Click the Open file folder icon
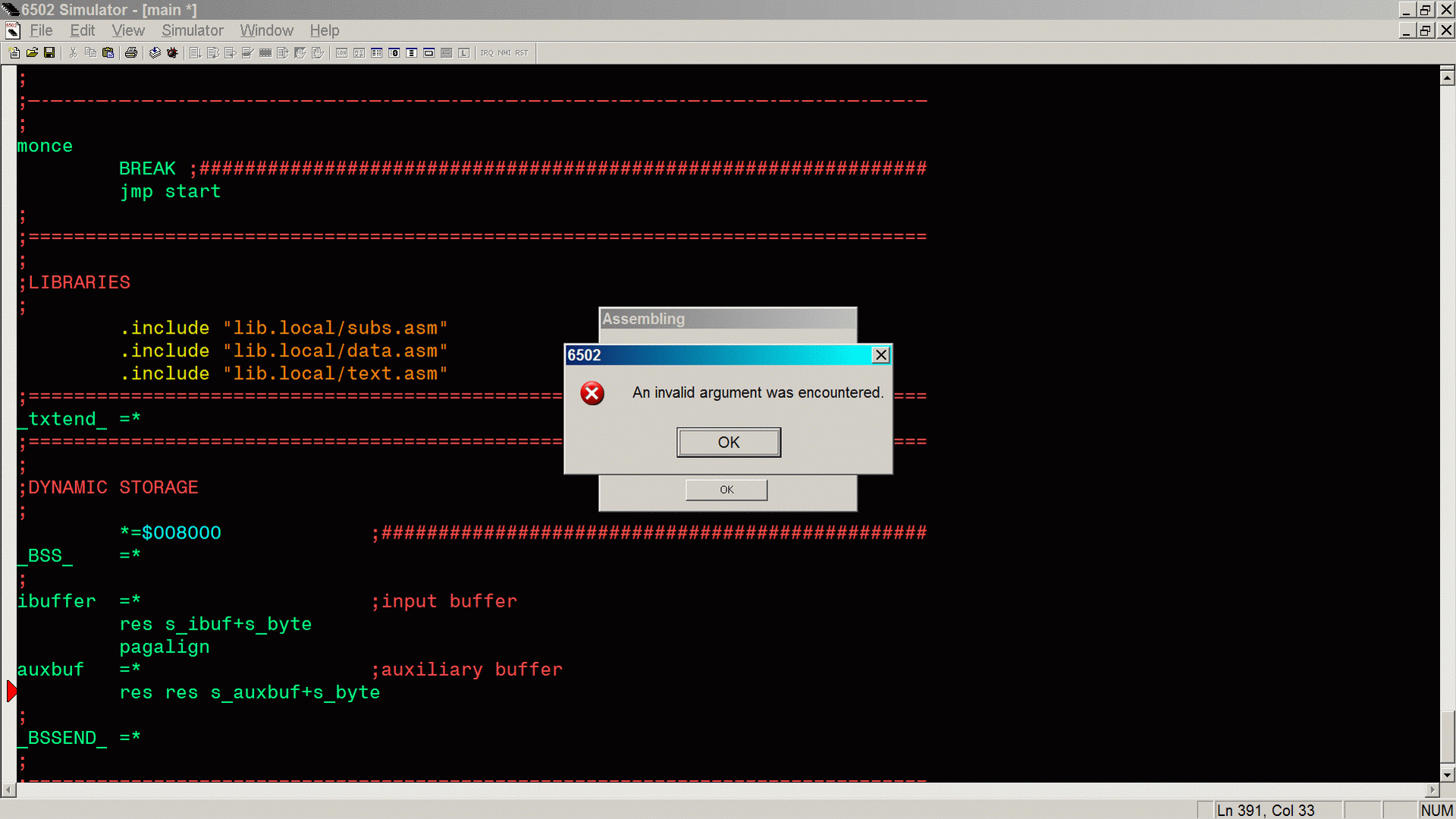 pyautogui.click(x=32, y=53)
